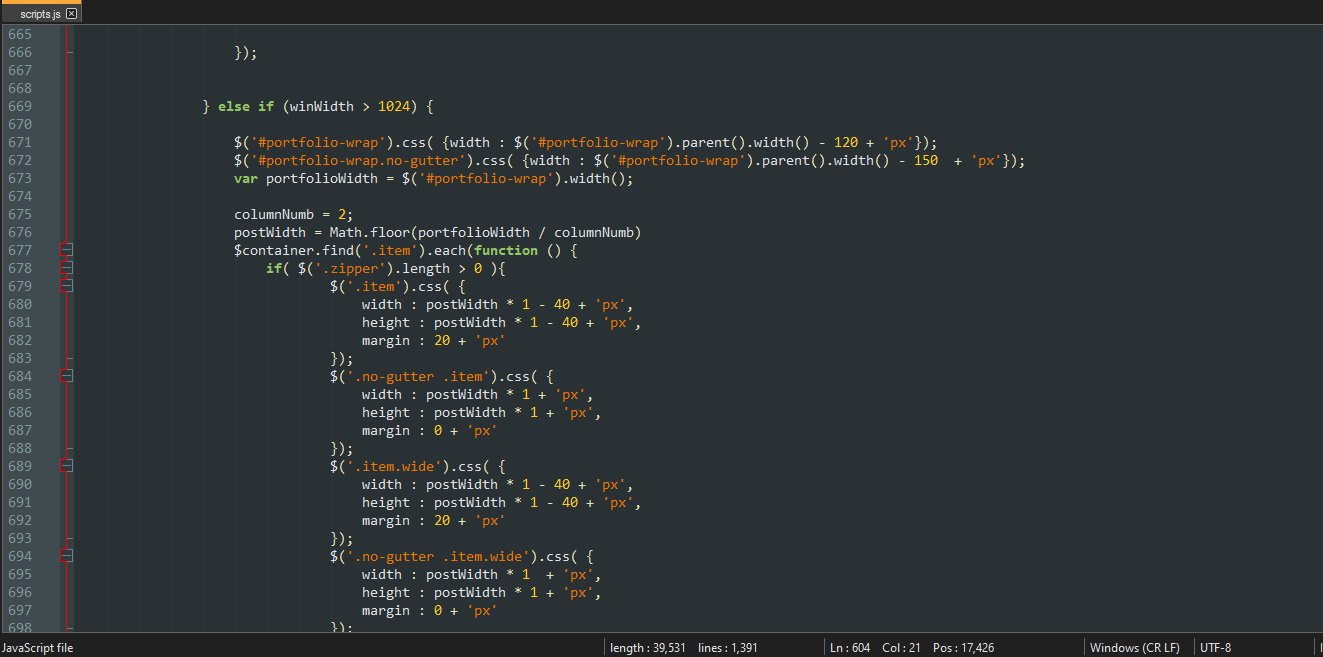Click the 'length : 39,531' status entry
The height and width of the screenshot is (657, 1323).
coord(648,647)
